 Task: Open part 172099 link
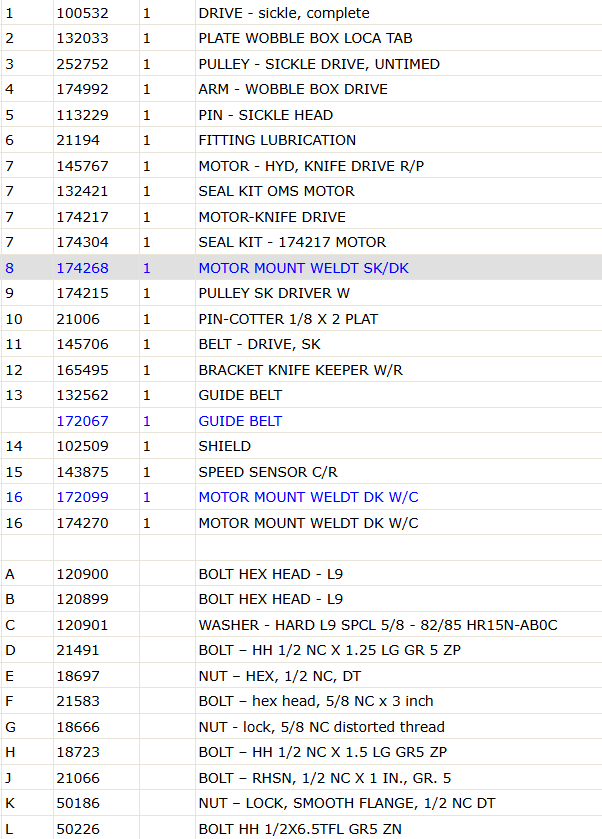[x=82, y=497]
